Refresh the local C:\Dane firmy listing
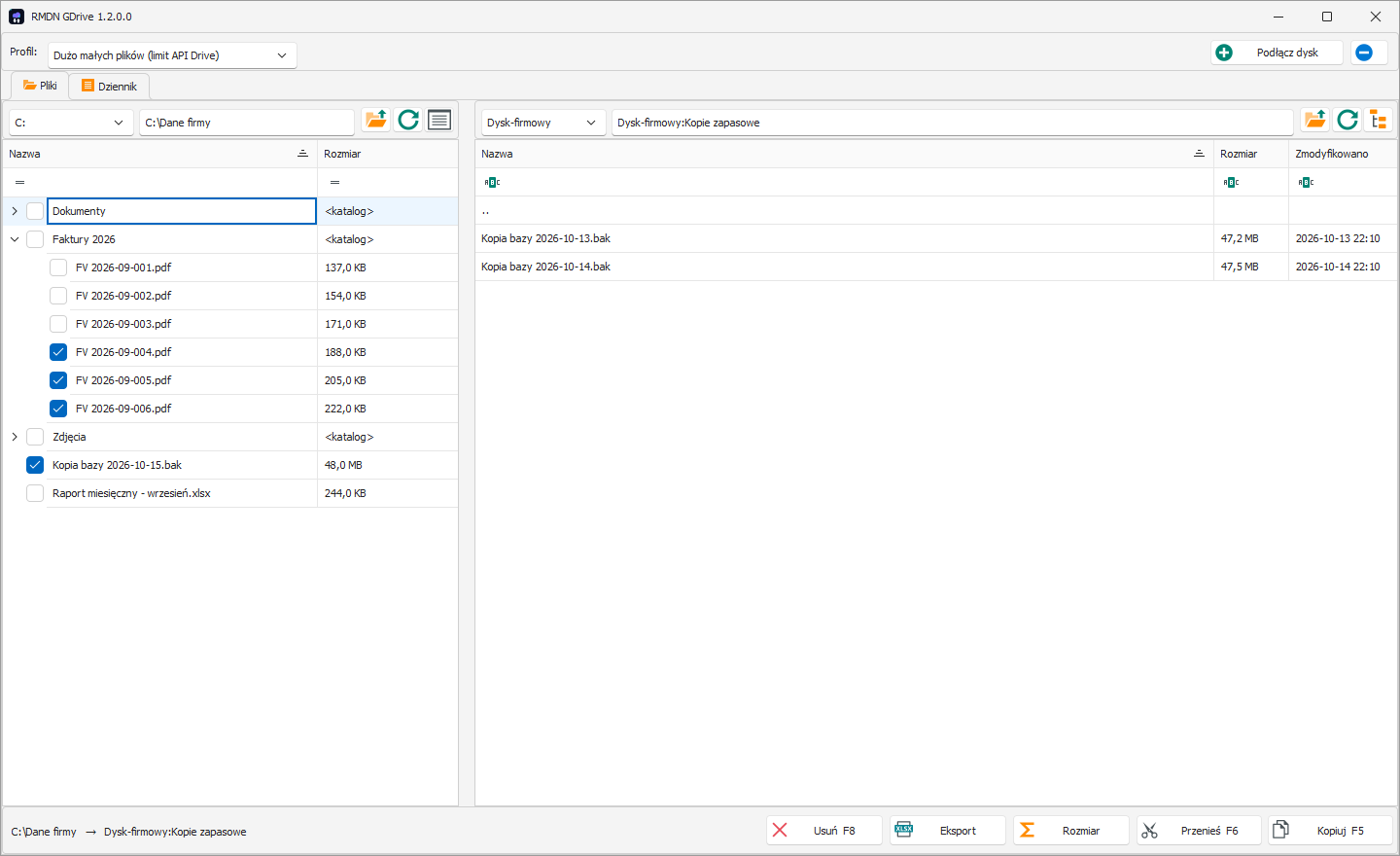 408,120
